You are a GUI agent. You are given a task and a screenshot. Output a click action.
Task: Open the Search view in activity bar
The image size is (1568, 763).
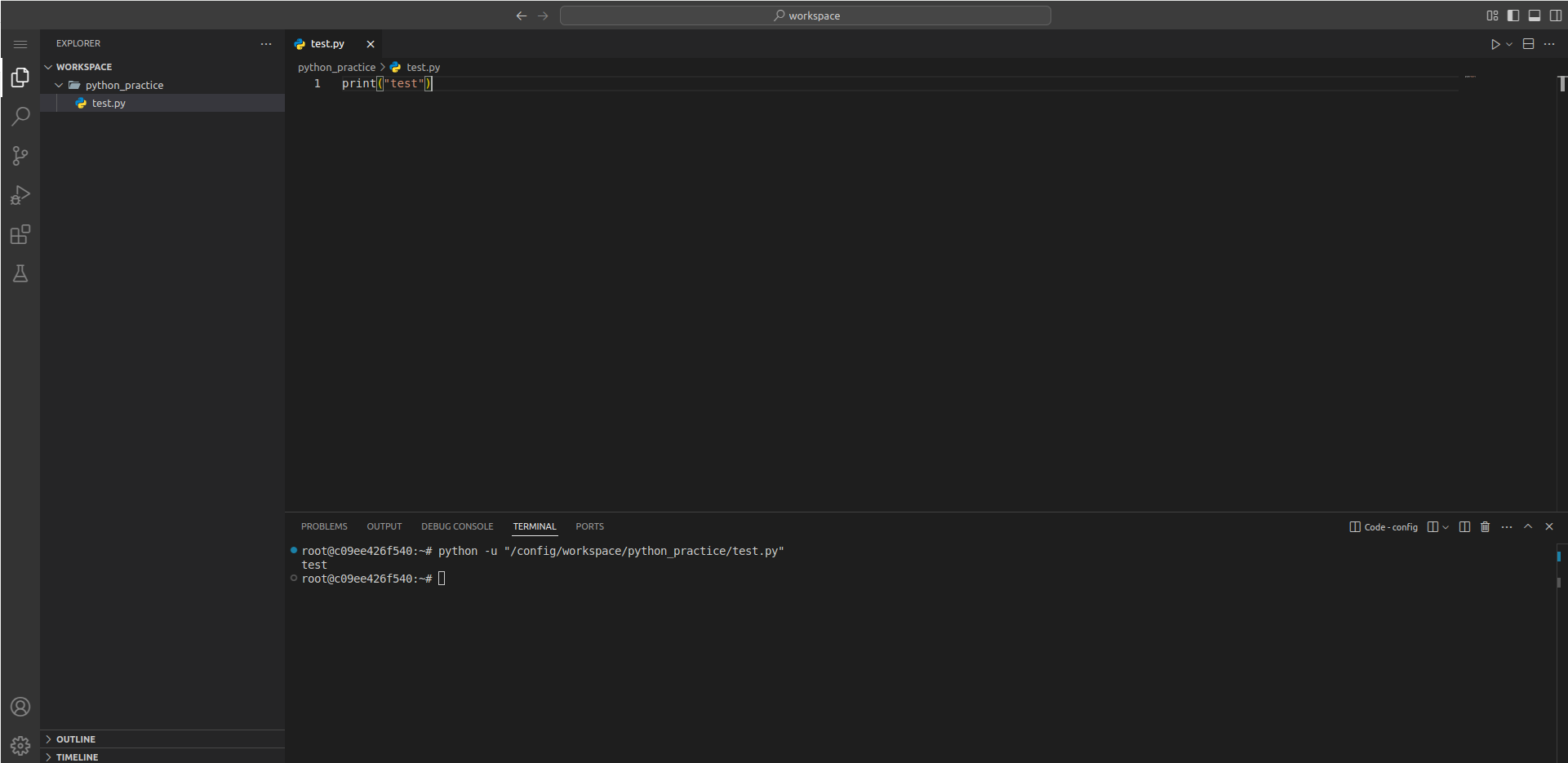click(20, 117)
